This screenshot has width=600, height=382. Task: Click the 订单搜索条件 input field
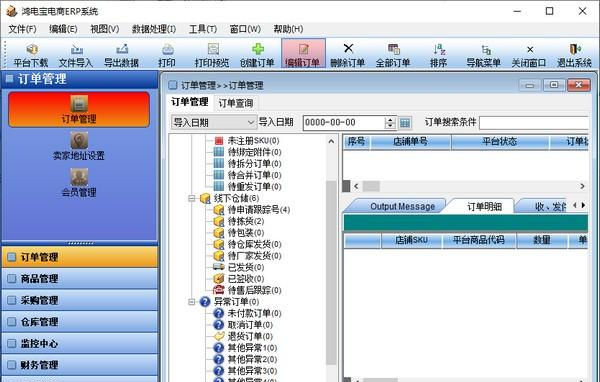534,123
